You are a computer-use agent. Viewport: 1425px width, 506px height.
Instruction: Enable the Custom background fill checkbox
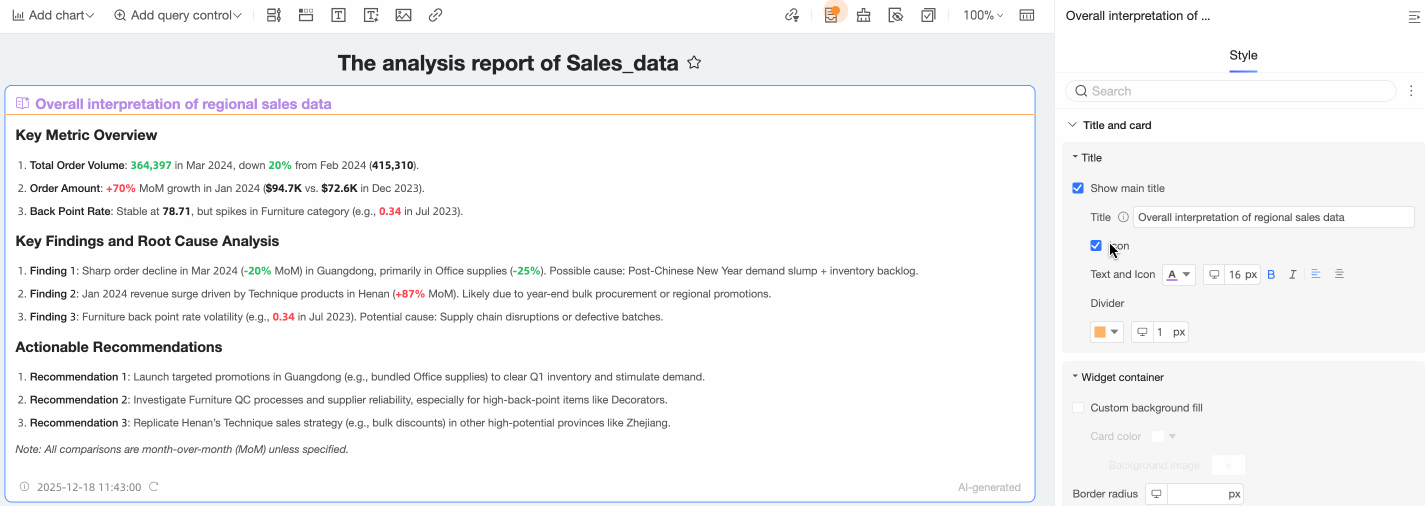click(x=1078, y=408)
